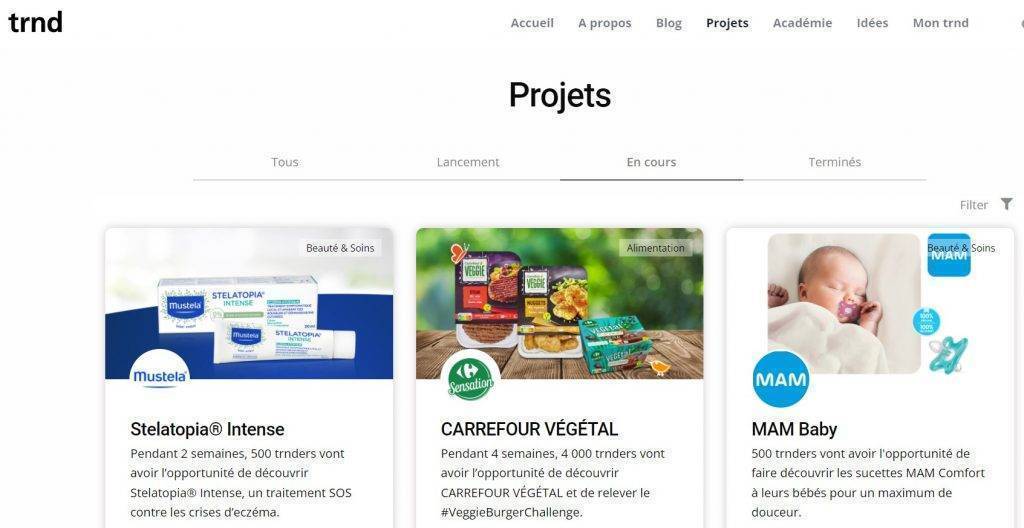Select the En cours tab
Viewport: 1024px width, 528px height.
pyautogui.click(x=651, y=162)
